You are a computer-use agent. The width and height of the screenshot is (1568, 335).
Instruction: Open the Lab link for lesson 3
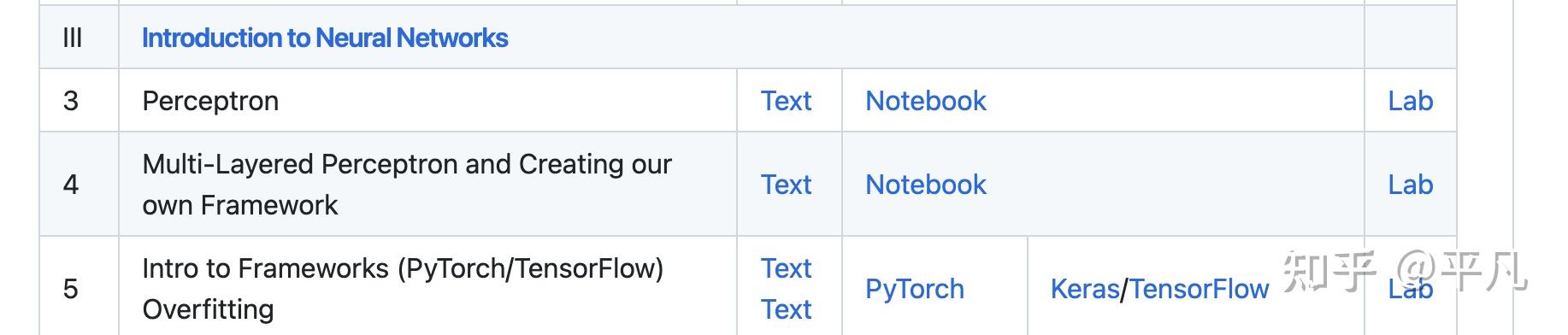coord(1410,101)
